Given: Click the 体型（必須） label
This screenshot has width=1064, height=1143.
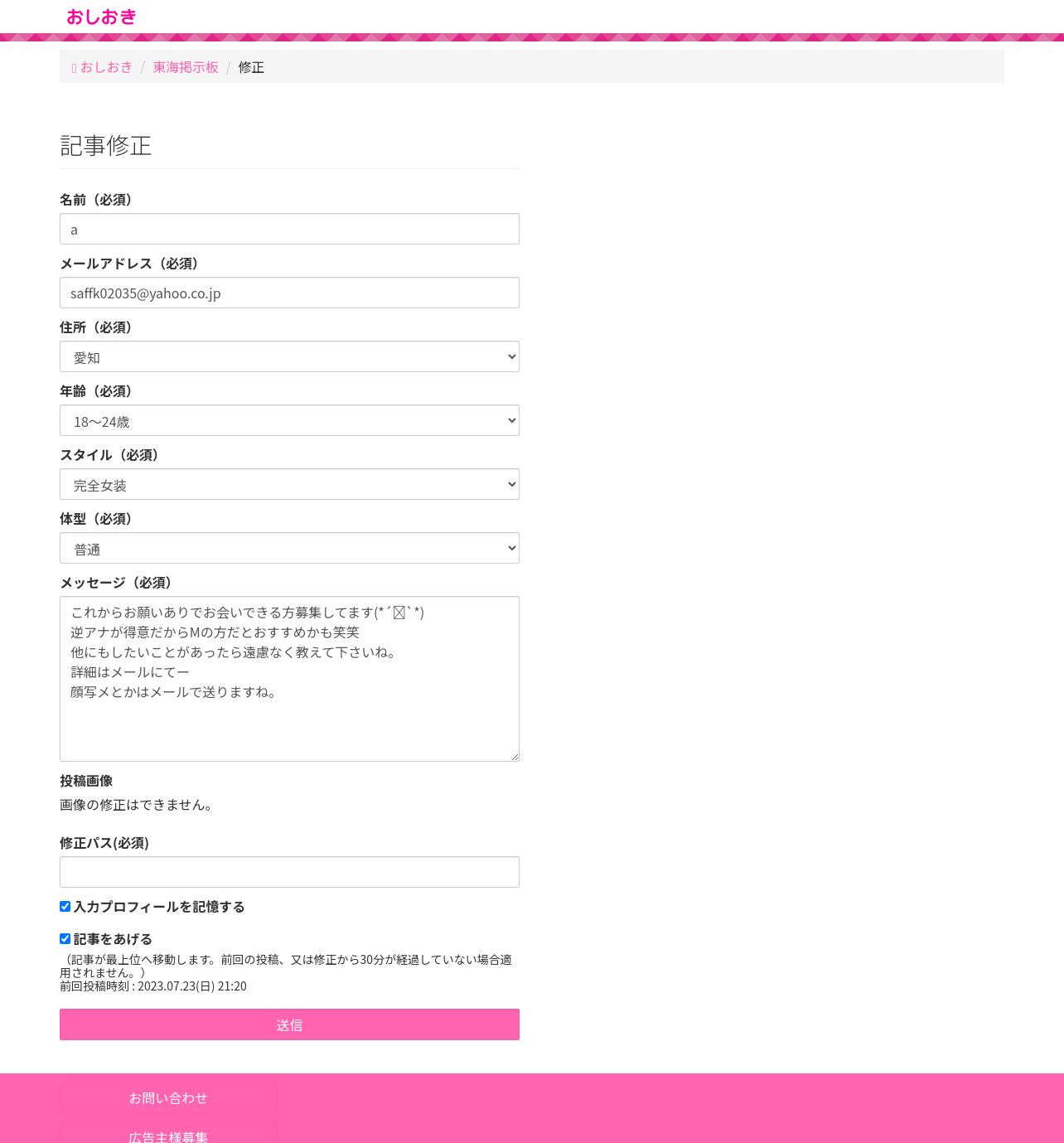Looking at the screenshot, I should coord(99,519).
